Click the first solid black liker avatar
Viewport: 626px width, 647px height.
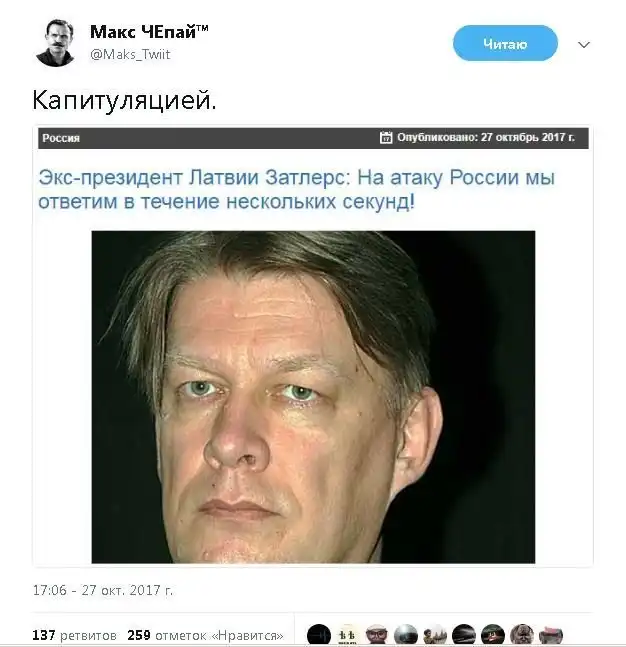click(x=319, y=635)
